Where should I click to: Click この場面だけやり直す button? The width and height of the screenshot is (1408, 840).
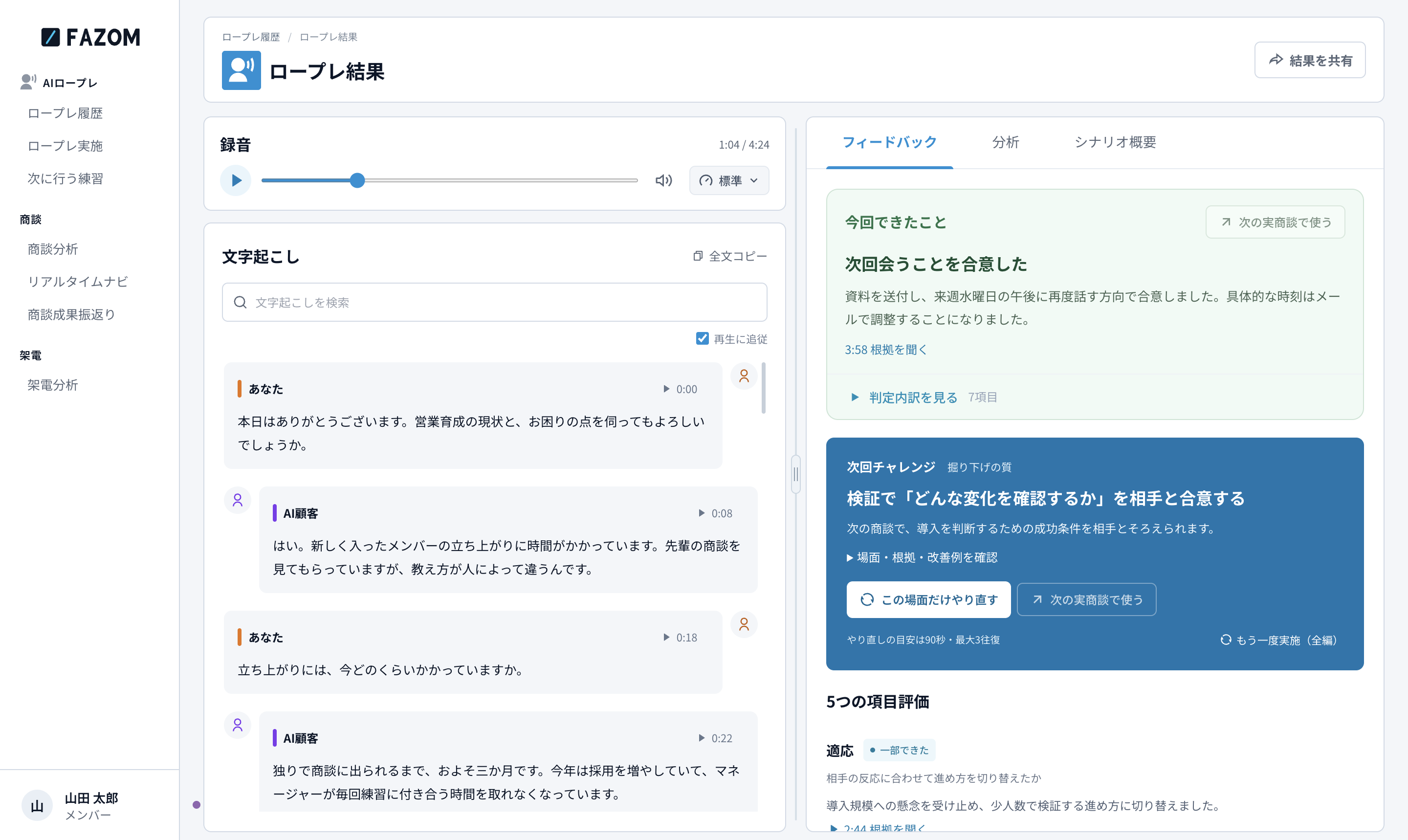point(929,599)
